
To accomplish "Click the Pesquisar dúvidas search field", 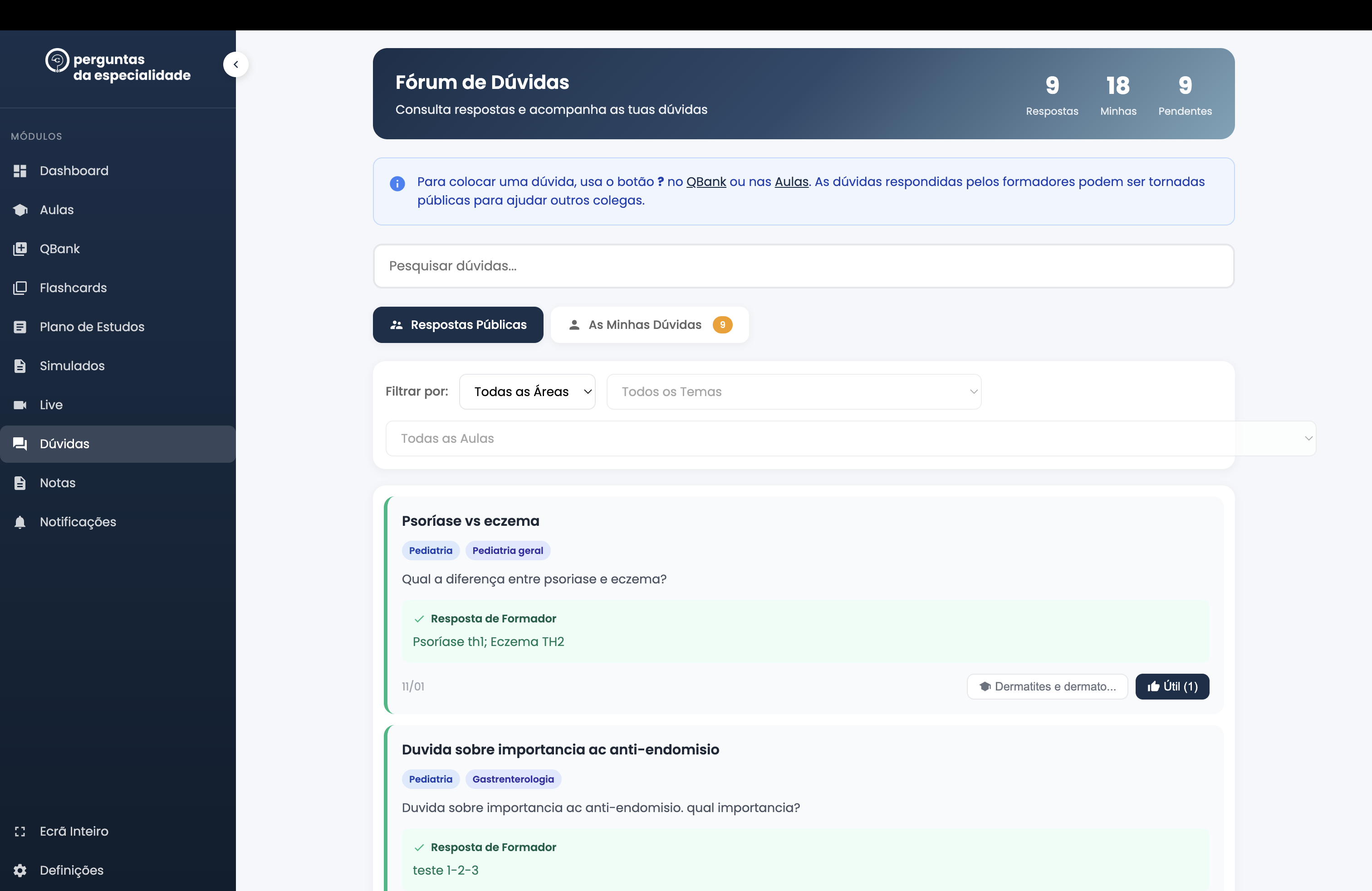I will click(803, 266).
